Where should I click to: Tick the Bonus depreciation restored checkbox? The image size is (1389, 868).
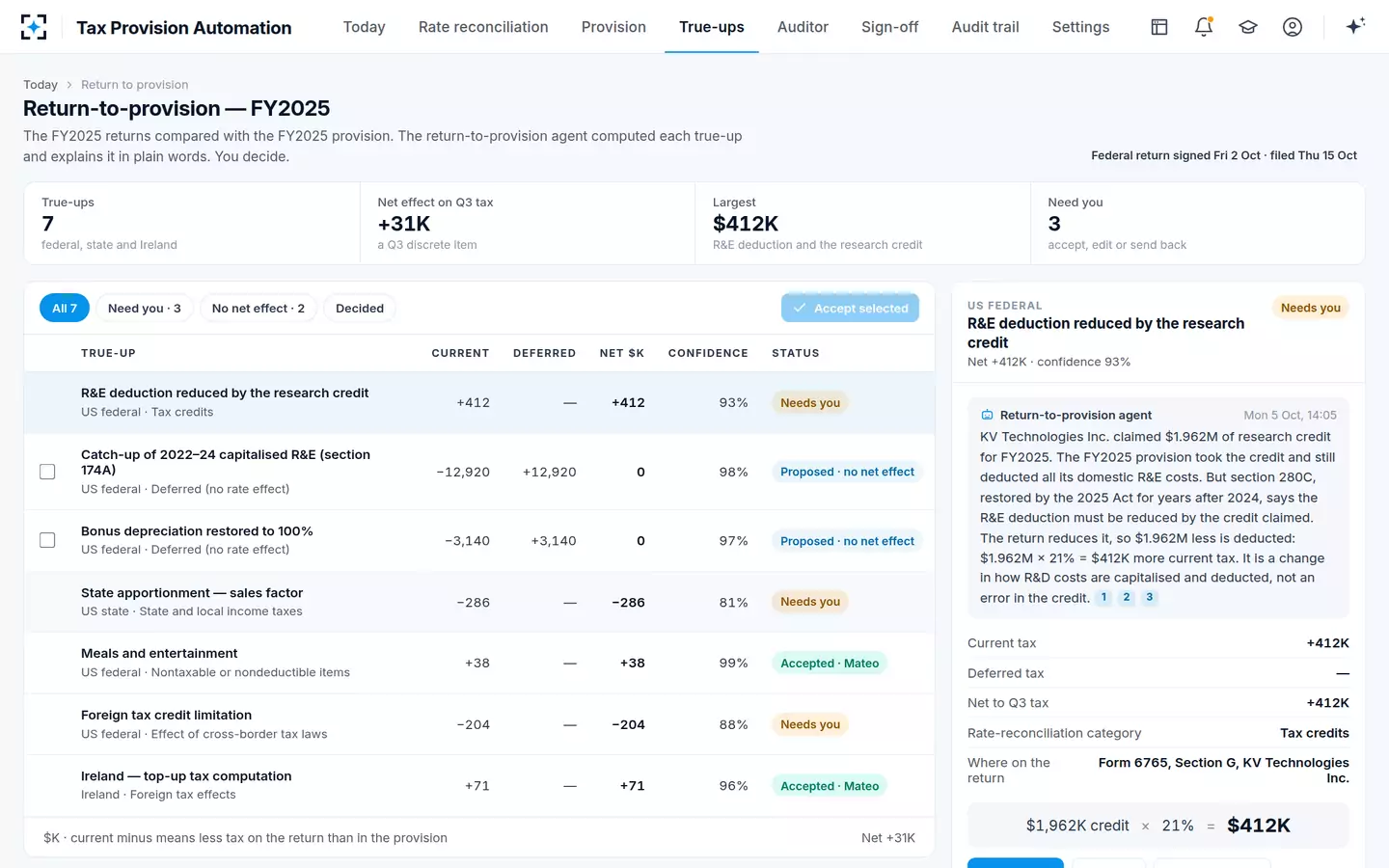coord(47,540)
